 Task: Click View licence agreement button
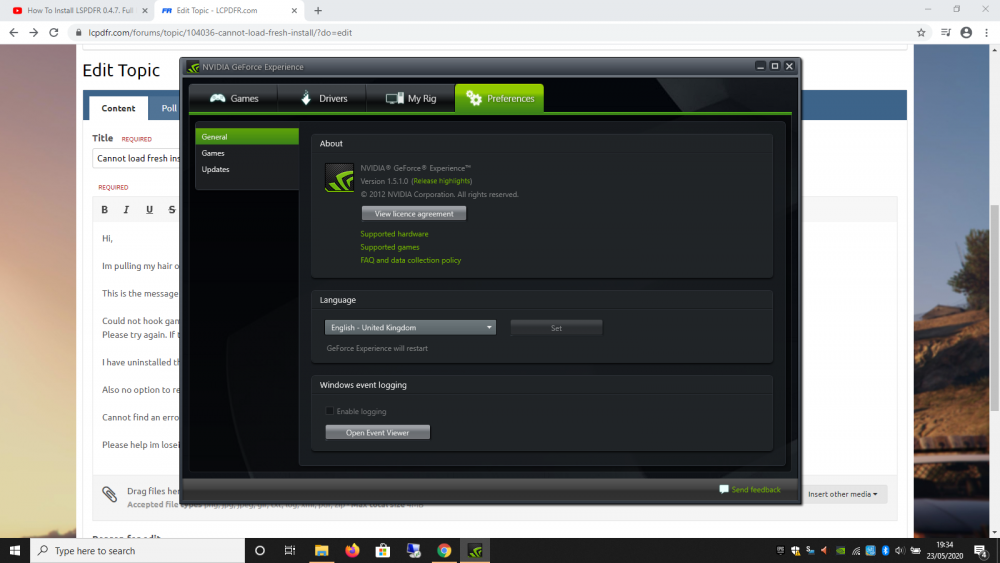414,214
